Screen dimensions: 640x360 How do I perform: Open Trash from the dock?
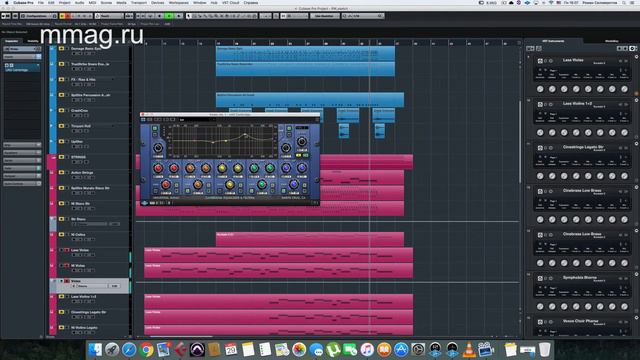click(544, 350)
